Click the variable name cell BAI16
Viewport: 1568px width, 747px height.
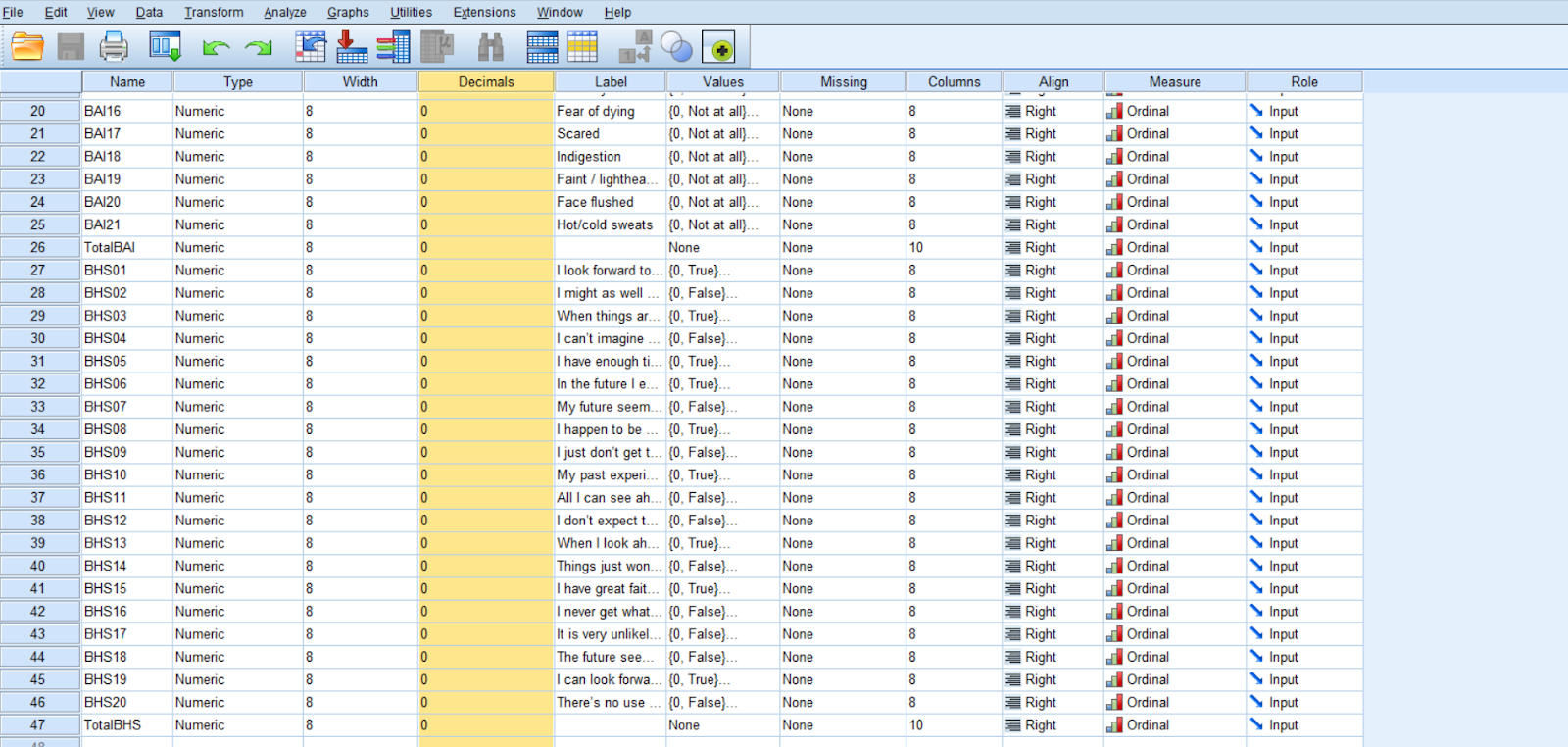tap(127, 111)
